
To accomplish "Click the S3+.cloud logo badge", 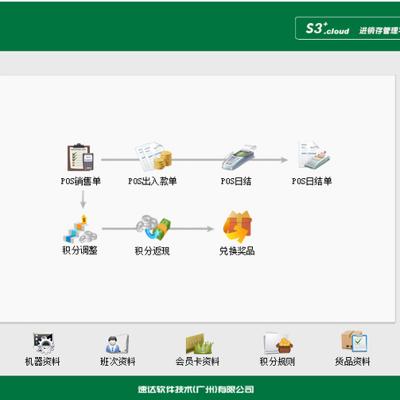I will 348,28.
